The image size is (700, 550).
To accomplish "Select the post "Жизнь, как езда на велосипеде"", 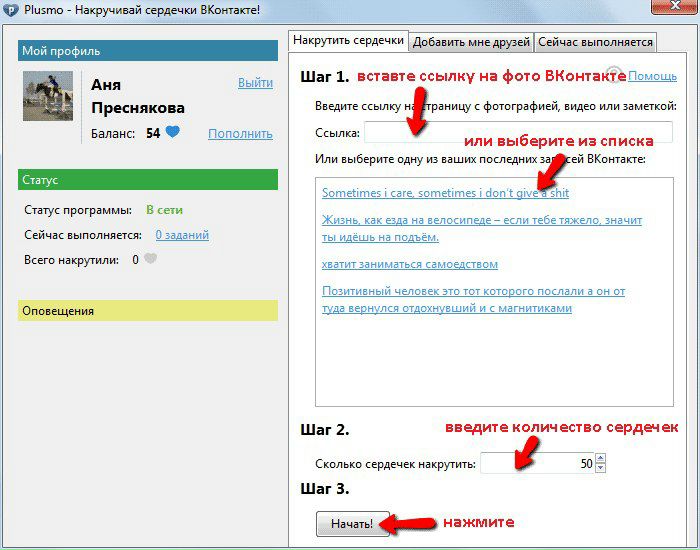I will tap(481, 220).
